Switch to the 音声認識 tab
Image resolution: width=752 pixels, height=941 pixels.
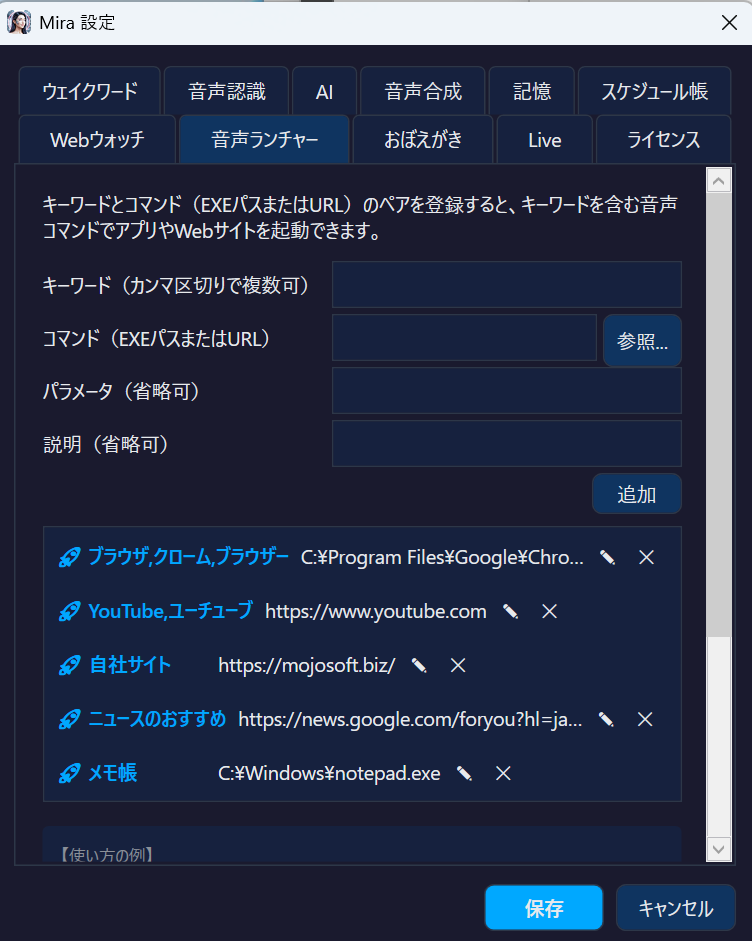click(226, 91)
